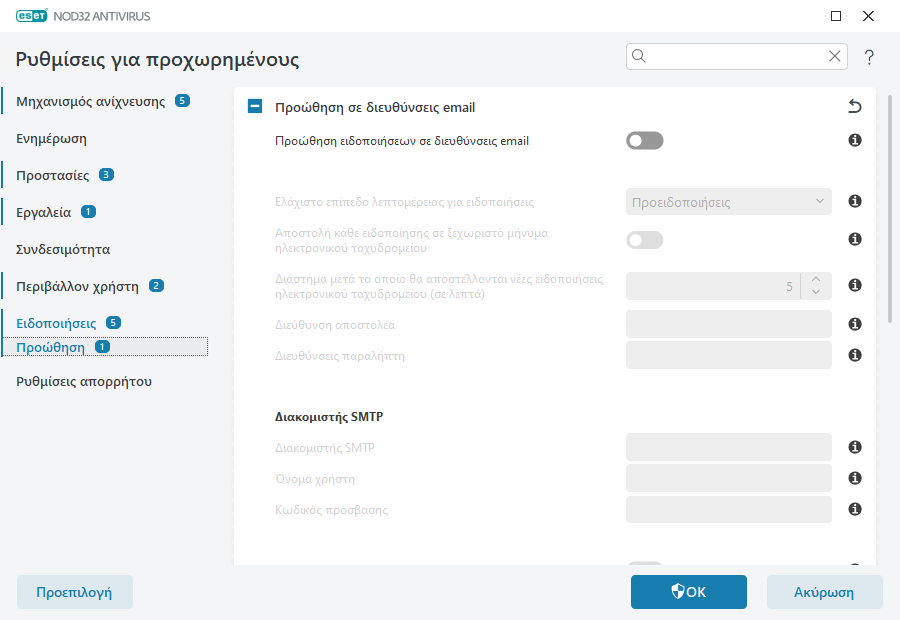Click the info icon for Διεύθυνση αποστολέα
Viewport: 900px width, 620px height.
pos(855,325)
